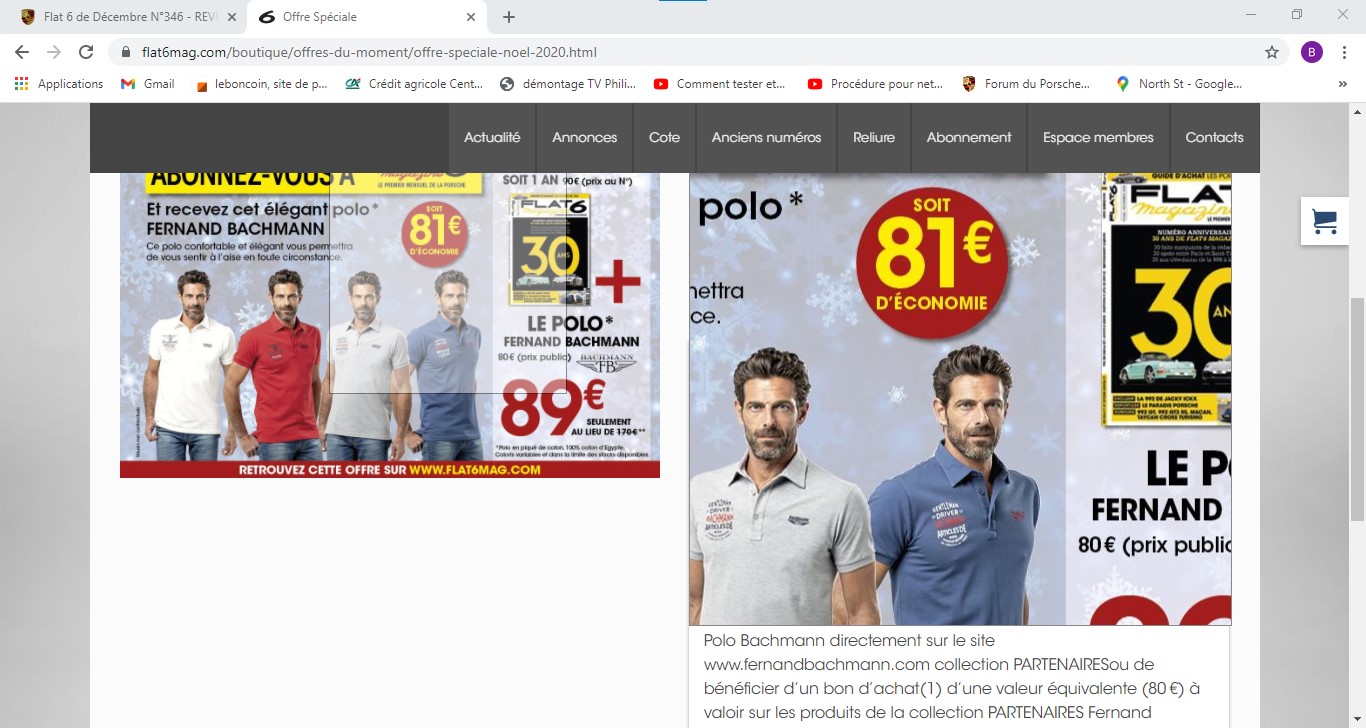Image resolution: width=1366 pixels, height=728 pixels.
Task: Open the Abonnement menu item
Action: tap(969, 138)
